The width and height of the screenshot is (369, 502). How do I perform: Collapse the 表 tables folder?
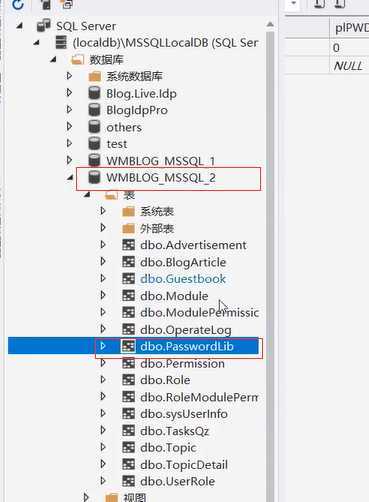pyautogui.click(x=87, y=195)
